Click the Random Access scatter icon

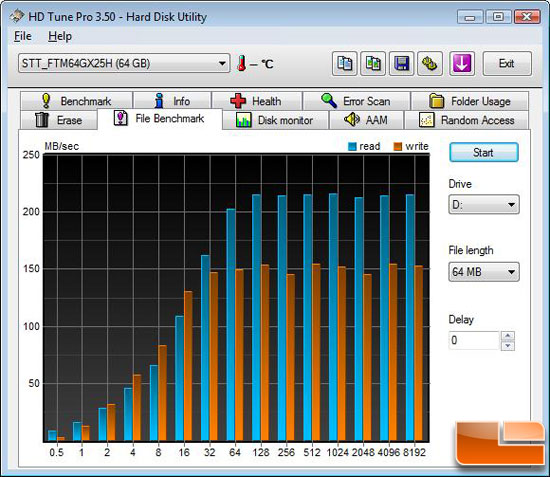click(x=427, y=120)
